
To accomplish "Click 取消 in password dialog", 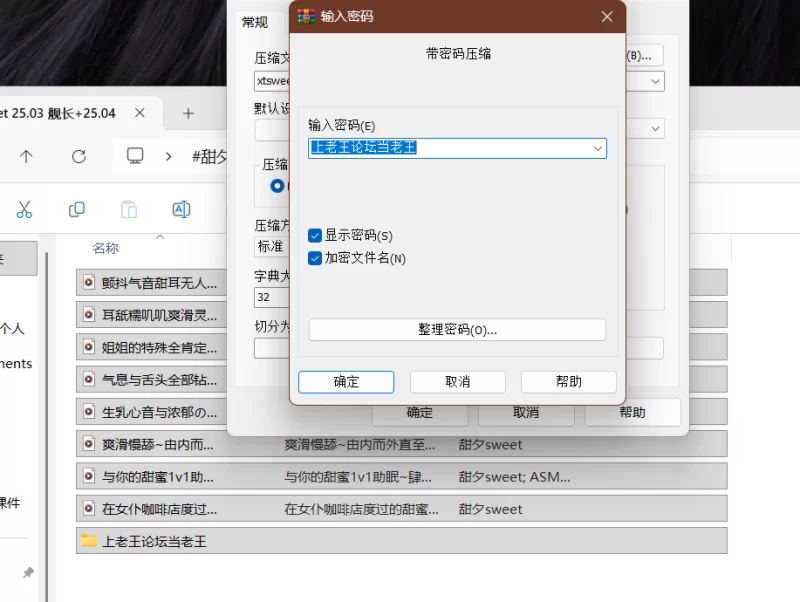I will coord(457,382).
